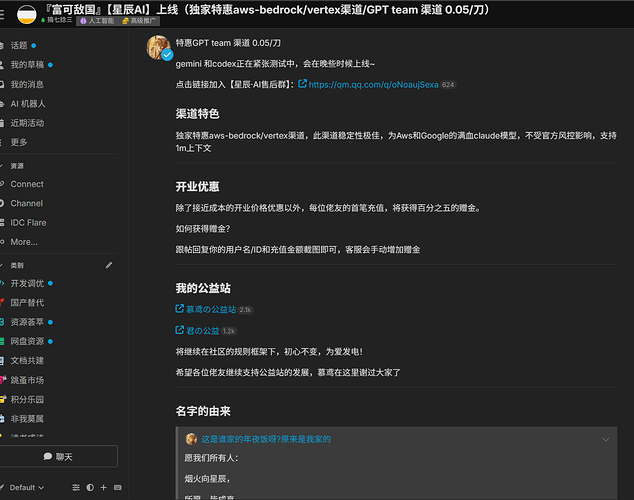Image resolution: width=634 pixels, height=500 pixels.
Task: Click the 624 click-count badge
Action: pos(448,85)
